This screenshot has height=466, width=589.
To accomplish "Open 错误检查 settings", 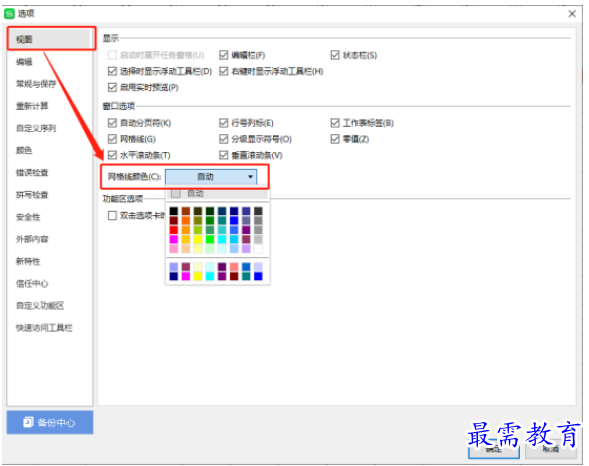I will pyautogui.click(x=50, y=172).
